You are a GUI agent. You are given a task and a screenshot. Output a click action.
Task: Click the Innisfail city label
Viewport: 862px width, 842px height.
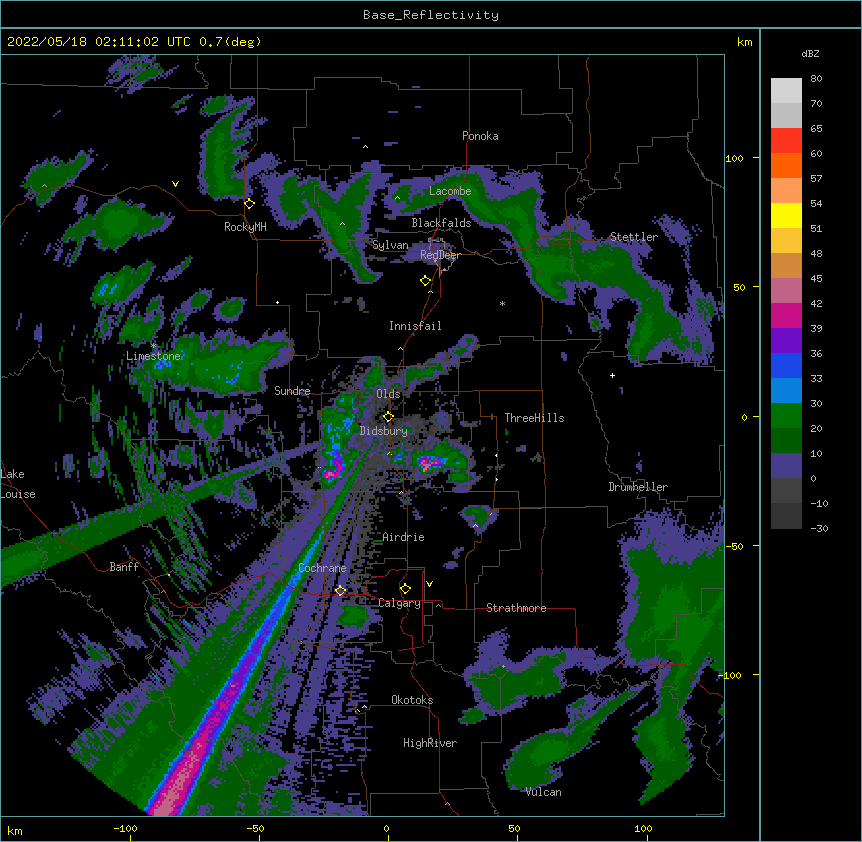pos(415,326)
